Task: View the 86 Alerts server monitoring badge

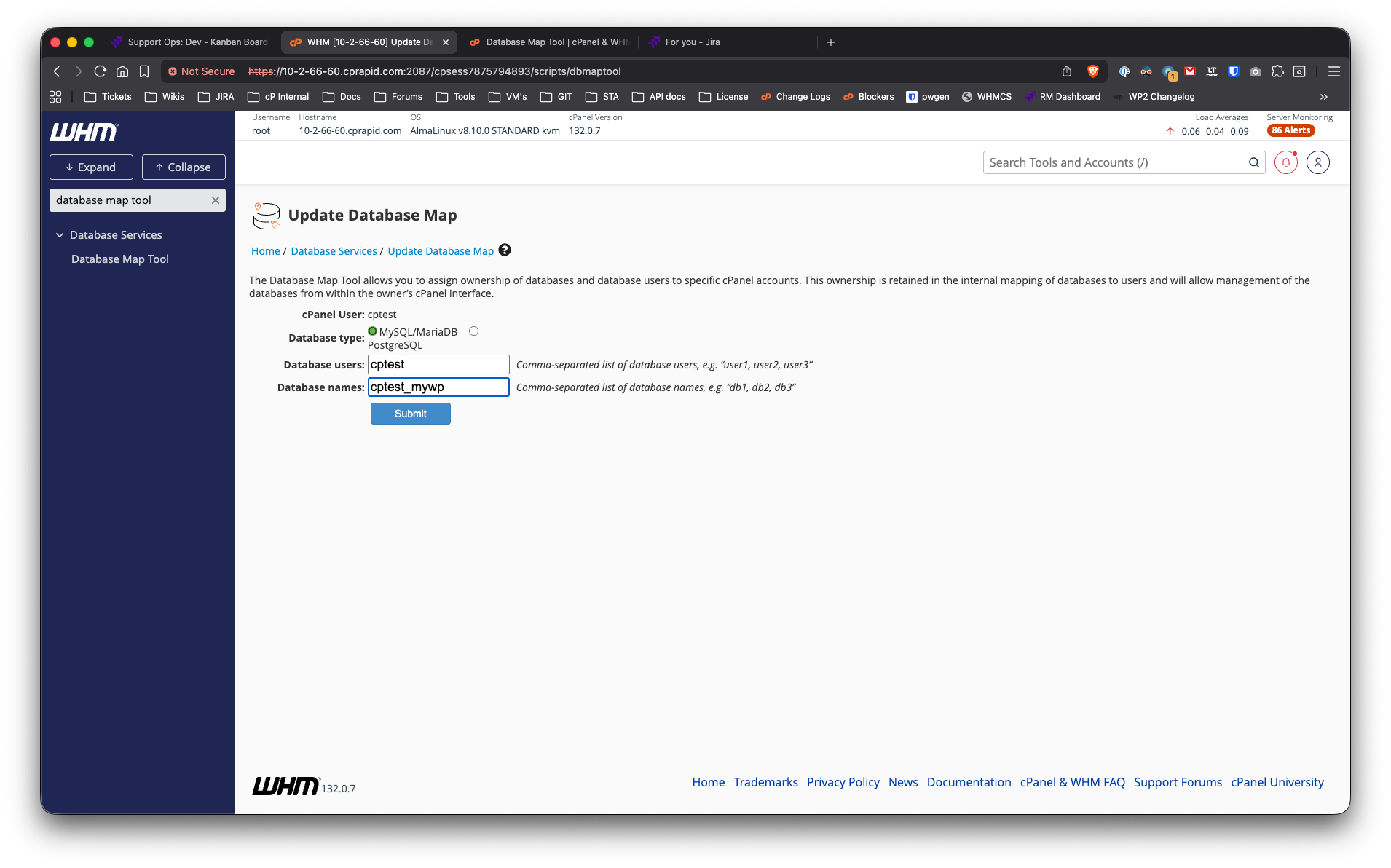Action: (x=1290, y=130)
